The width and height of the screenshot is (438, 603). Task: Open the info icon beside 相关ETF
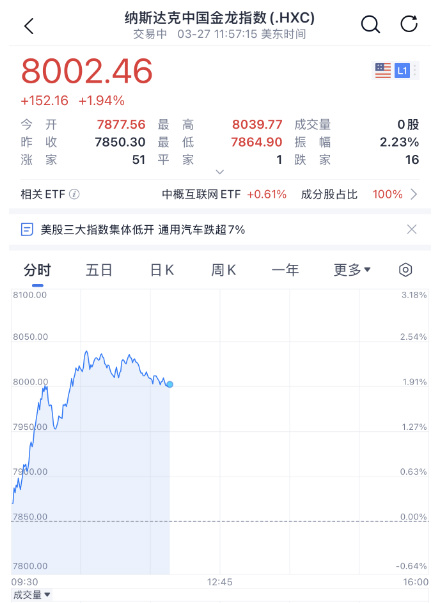tap(74, 194)
